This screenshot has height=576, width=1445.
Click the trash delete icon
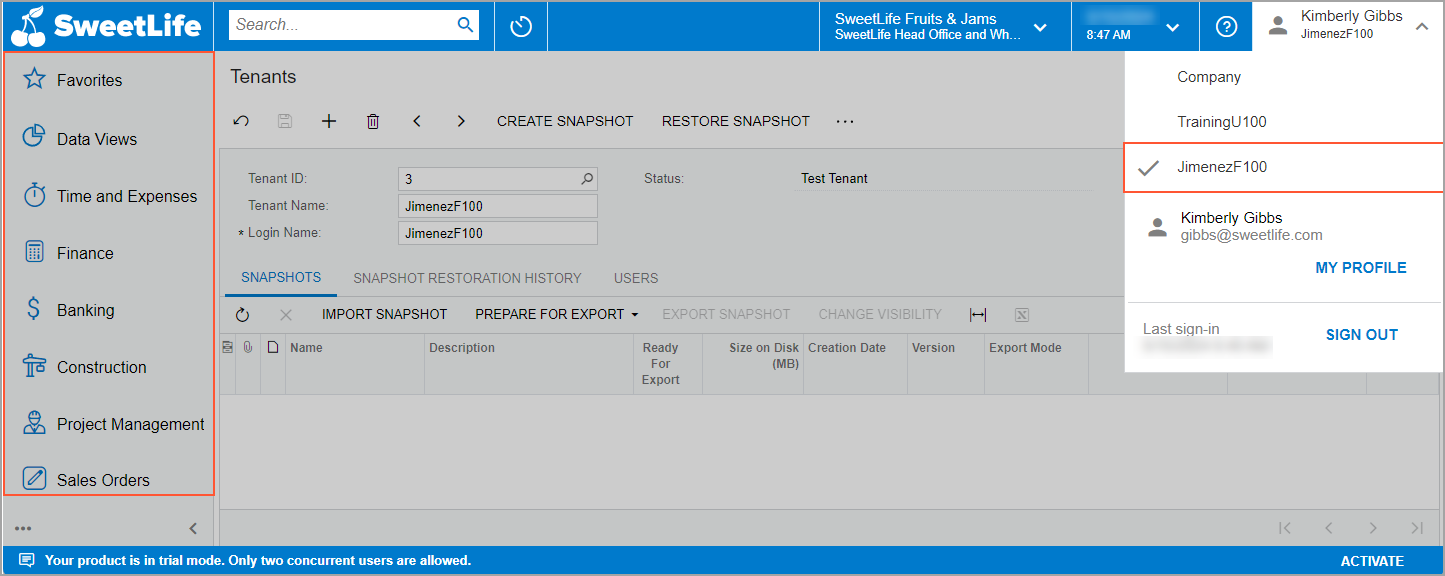tap(373, 121)
